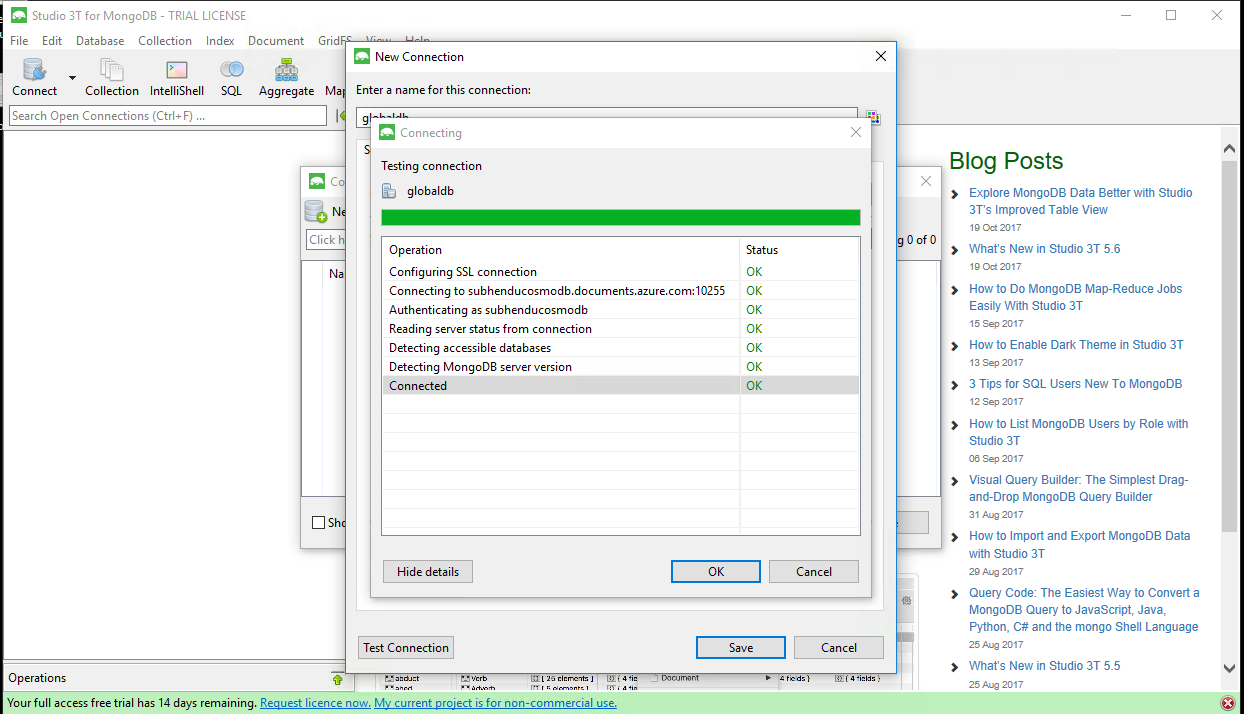The width and height of the screenshot is (1244, 714).
Task: Open How to Do MongoDB Map-Reduce Jobs post
Action: coord(1075,297)
